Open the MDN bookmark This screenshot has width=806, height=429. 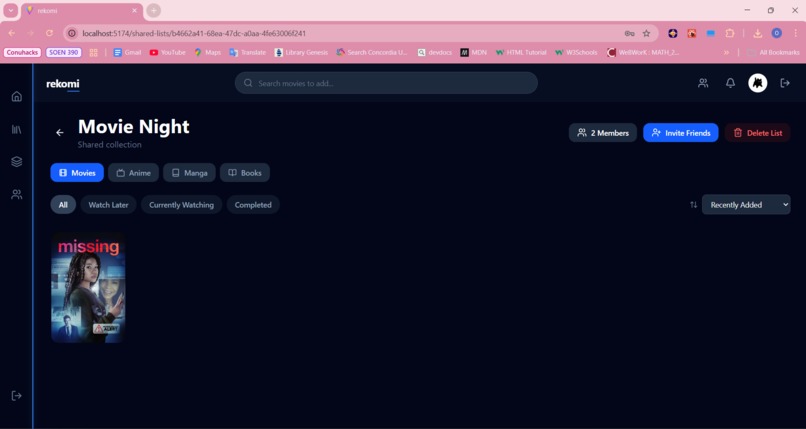[473, 52]
